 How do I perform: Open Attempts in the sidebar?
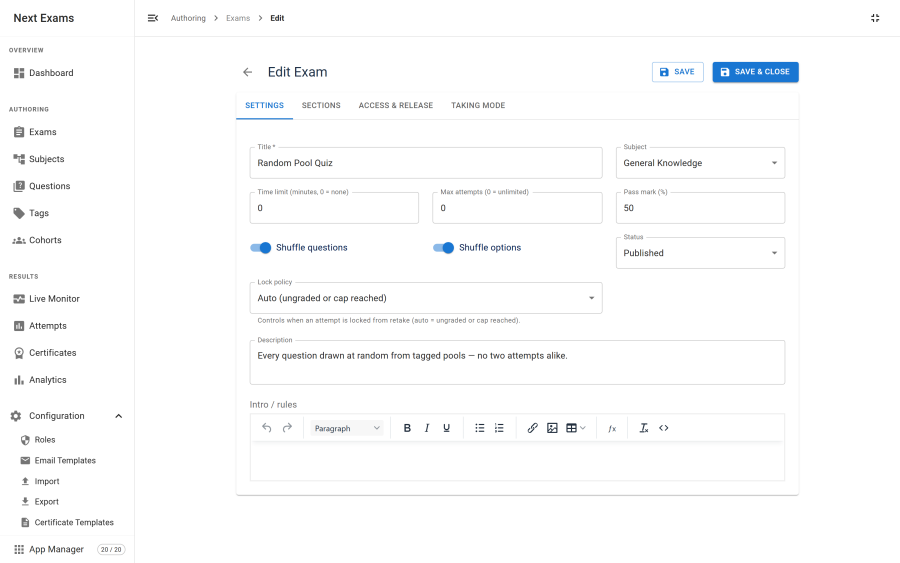tap(67, 326)
